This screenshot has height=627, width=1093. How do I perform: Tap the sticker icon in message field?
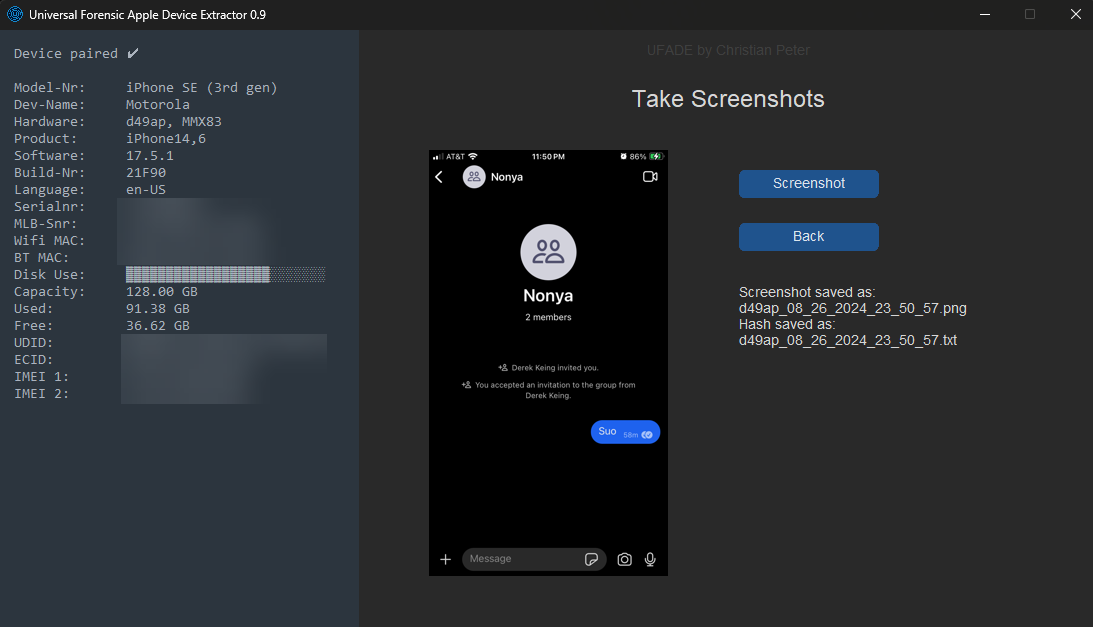point(591,559)
